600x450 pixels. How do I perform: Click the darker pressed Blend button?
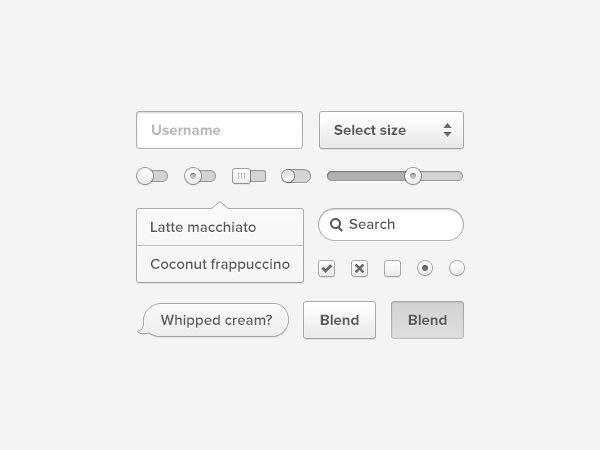[427, 320]
